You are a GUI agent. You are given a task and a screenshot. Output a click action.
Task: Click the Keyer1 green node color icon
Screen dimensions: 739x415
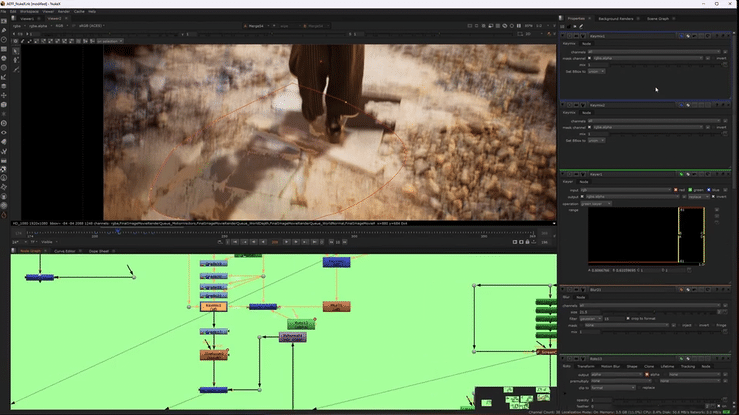click(681, 174)
